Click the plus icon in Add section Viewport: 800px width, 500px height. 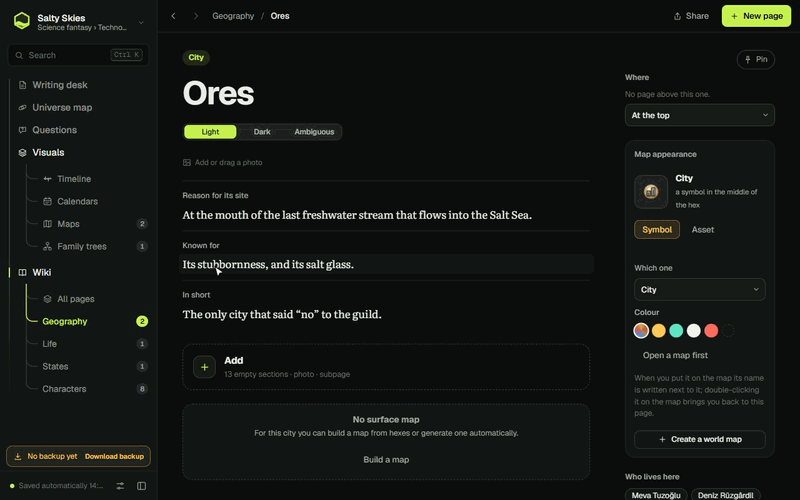(x=204, y=367)
